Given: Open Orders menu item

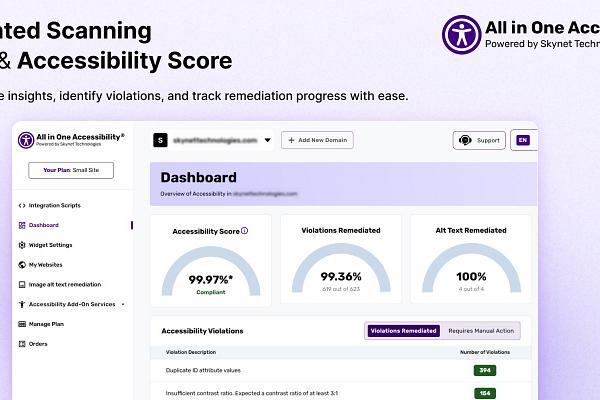Looking at the screenshot, I should tap(38, 344).
